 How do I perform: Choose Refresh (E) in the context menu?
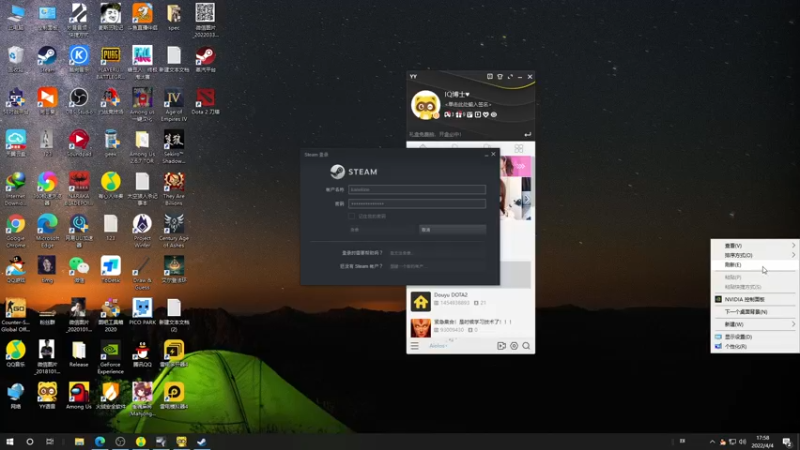click(755, 265)
